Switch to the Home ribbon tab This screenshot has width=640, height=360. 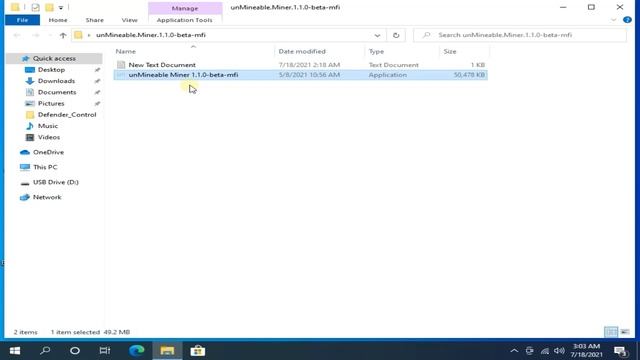click(58, 20)
